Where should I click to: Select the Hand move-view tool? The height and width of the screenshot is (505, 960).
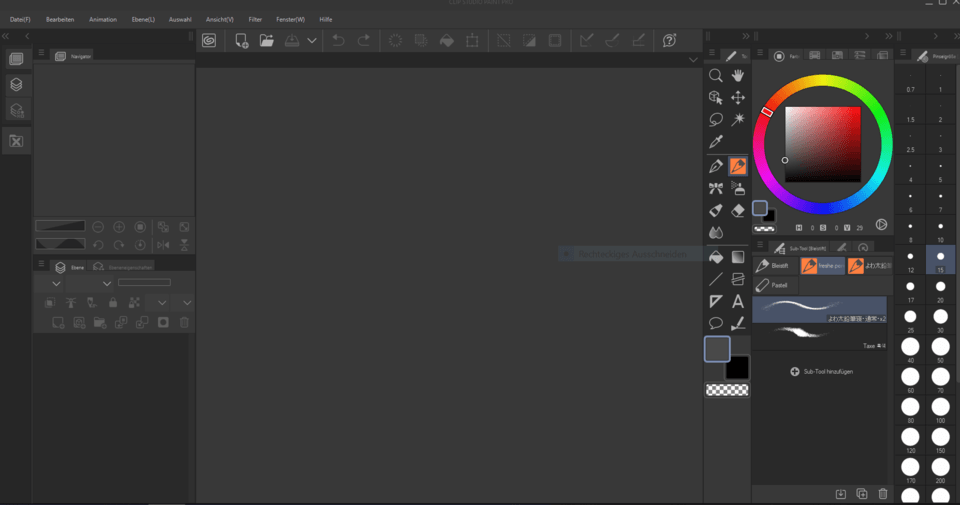click(738, 75)
